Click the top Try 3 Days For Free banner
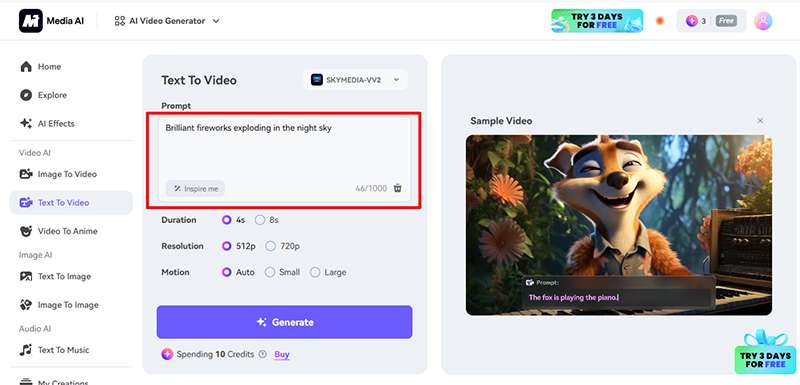This screenshot has width=800, height=385. click(597, 21)
